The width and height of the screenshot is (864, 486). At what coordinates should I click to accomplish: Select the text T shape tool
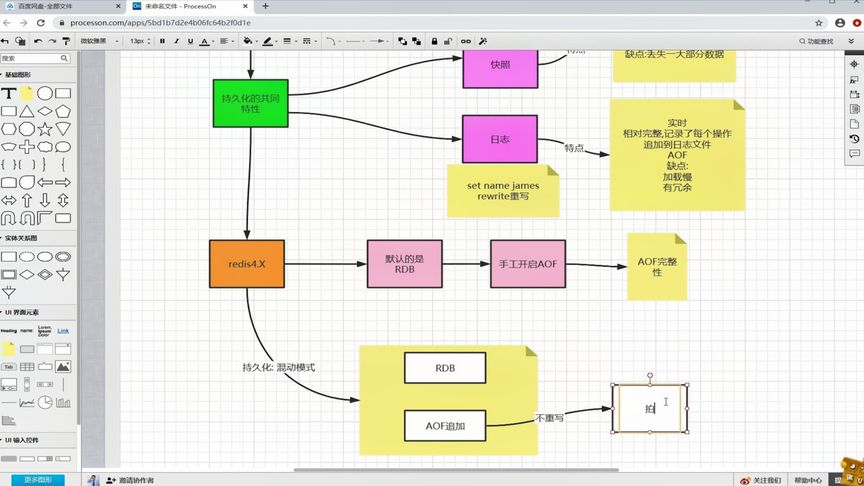point(8,93)
